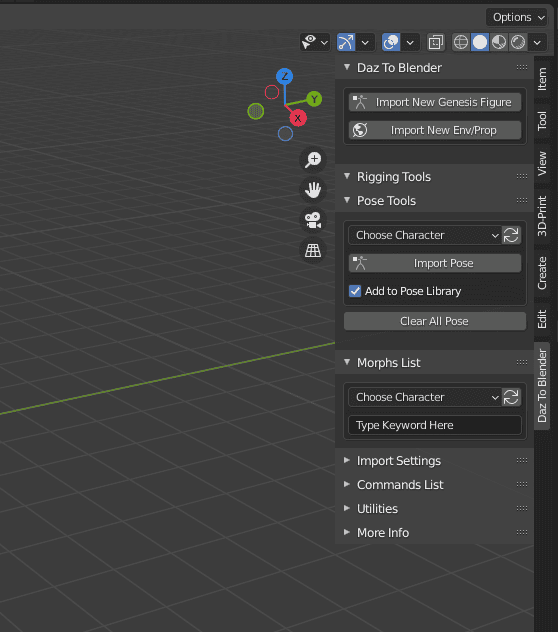Open Pose Tools Choose Character dropdown

[425, 235]
